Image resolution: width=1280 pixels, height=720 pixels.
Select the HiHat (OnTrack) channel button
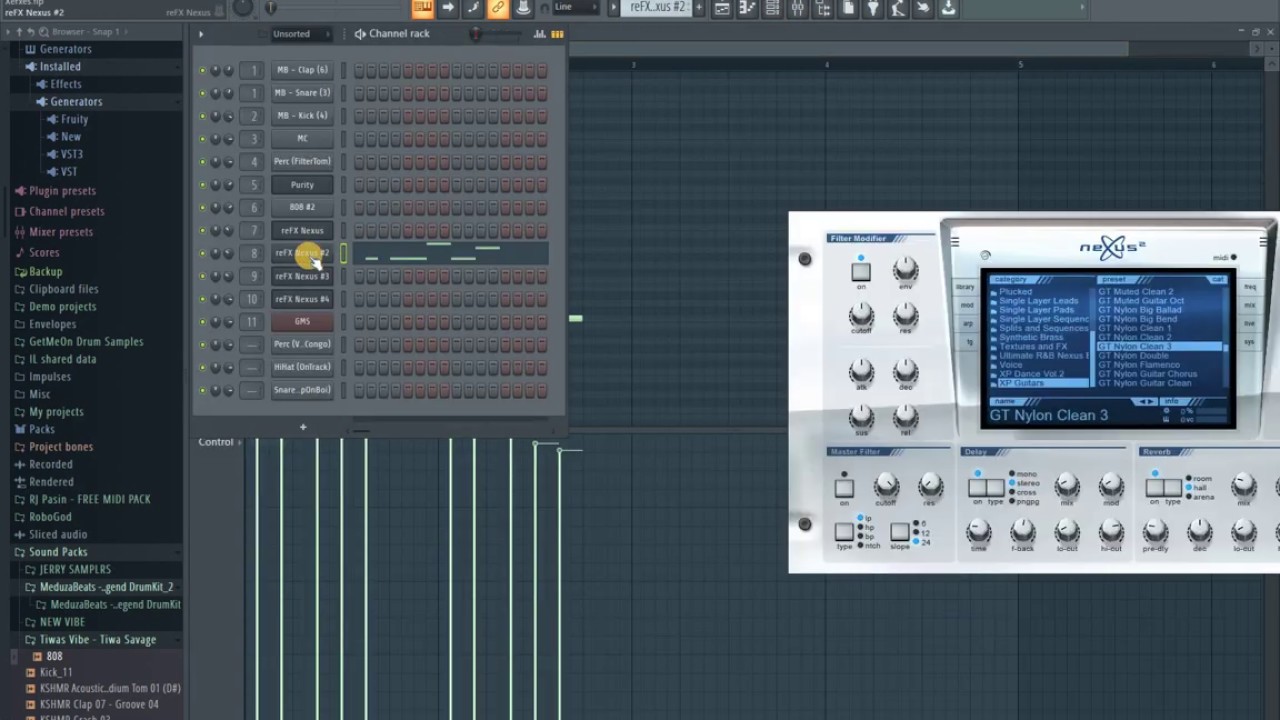[x=302, y=368]
